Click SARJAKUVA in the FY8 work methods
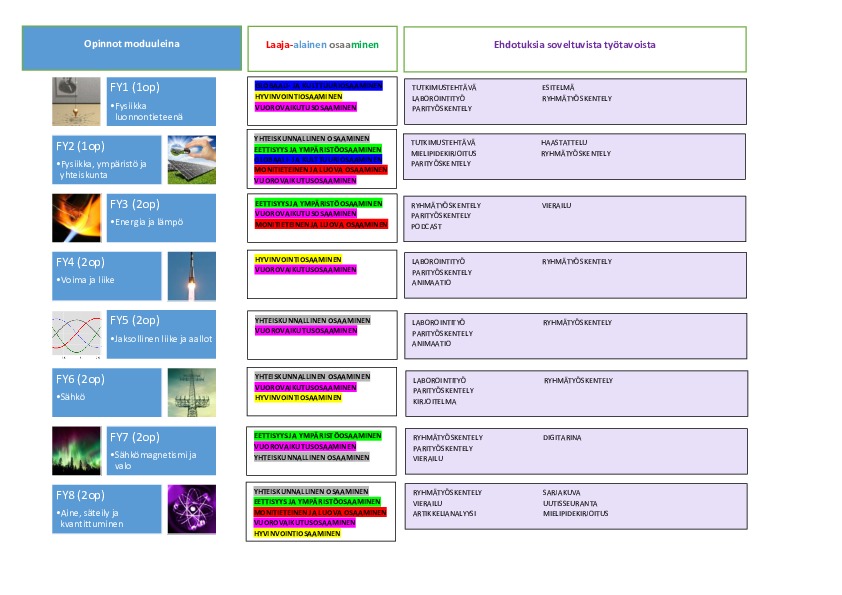842x595 pixels. click(561, 492)
